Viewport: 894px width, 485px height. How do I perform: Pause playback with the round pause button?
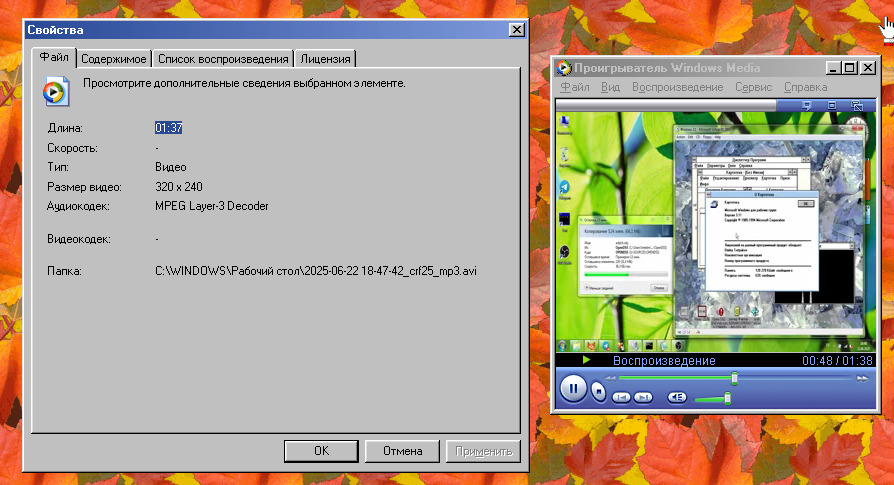point(573,388)
